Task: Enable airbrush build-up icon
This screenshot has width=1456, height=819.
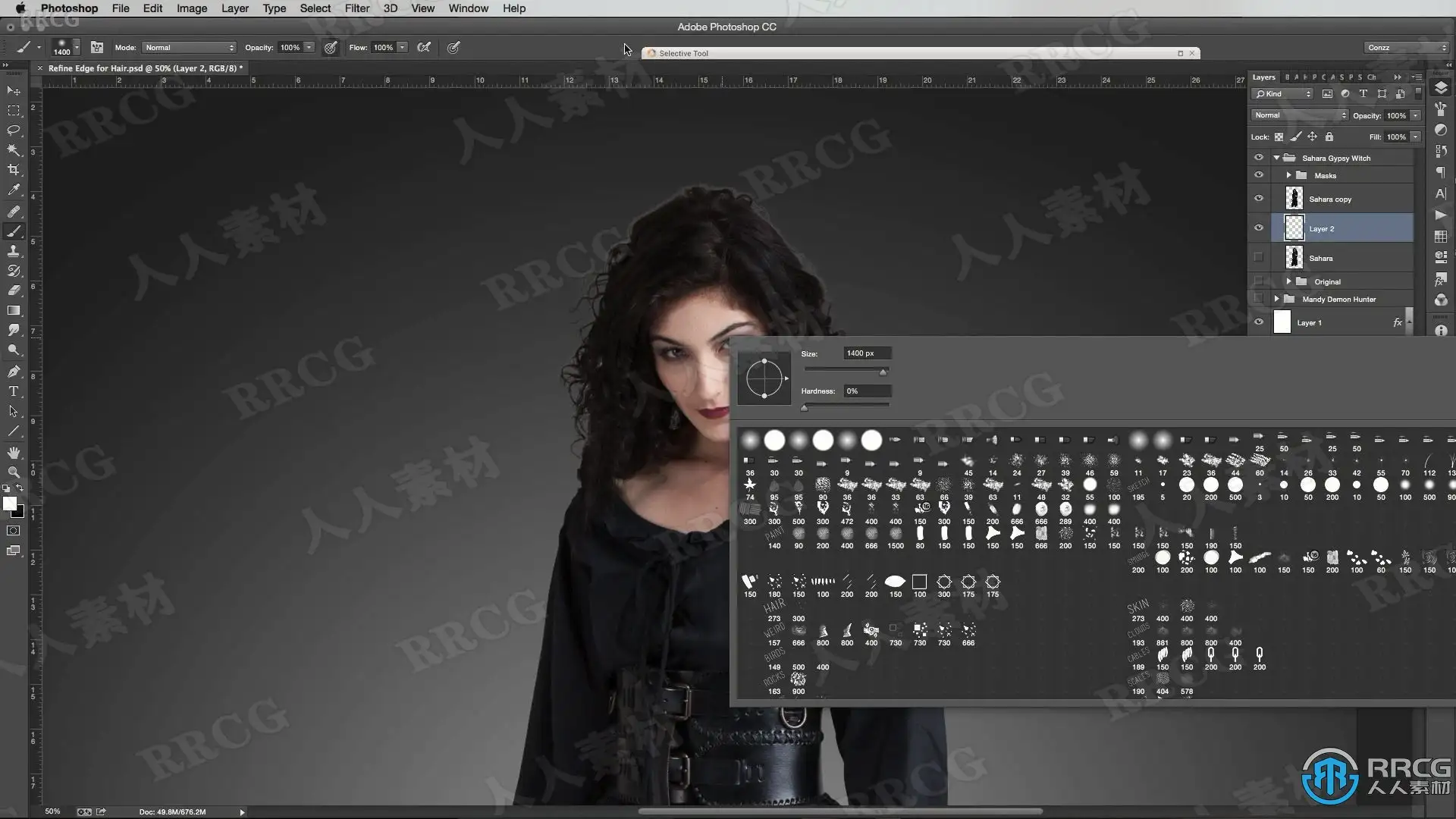Action: click(x=424, y=47)
